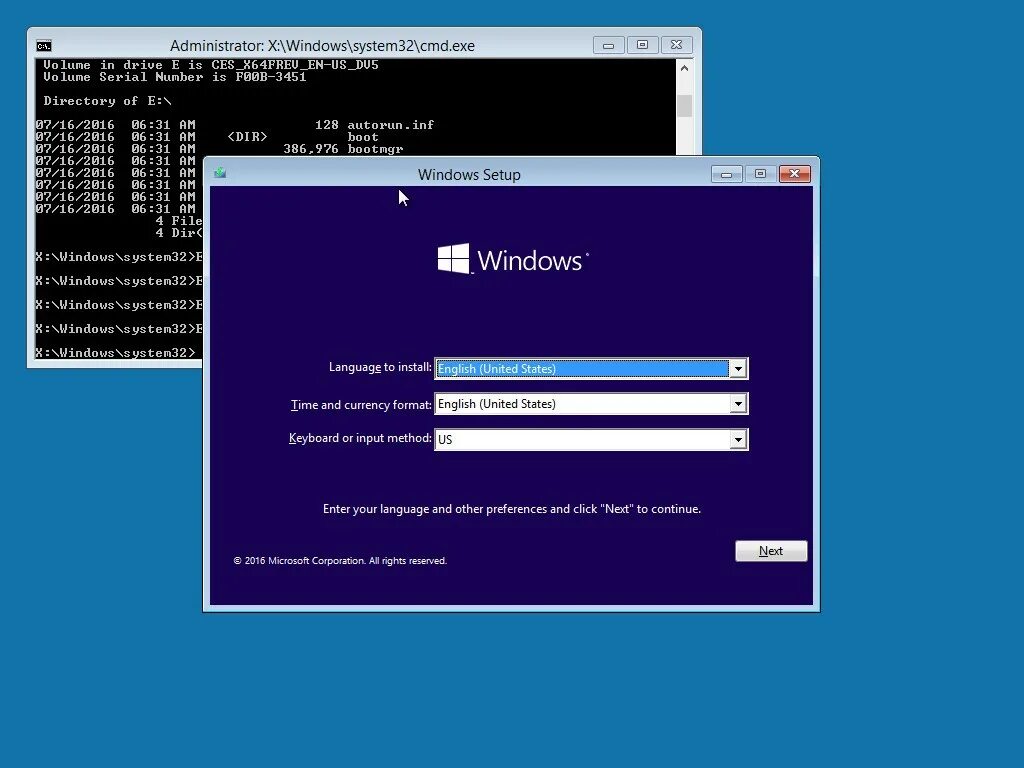Maximize the Windows Setup window
Image resolution: width=1024 pixels, height=768 pixels.
point(760,174)
